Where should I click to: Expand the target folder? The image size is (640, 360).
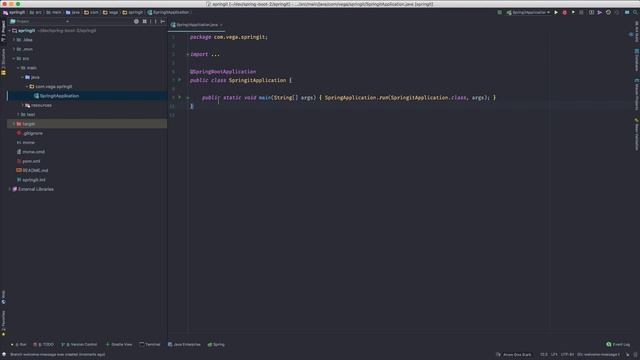[14, 124]
